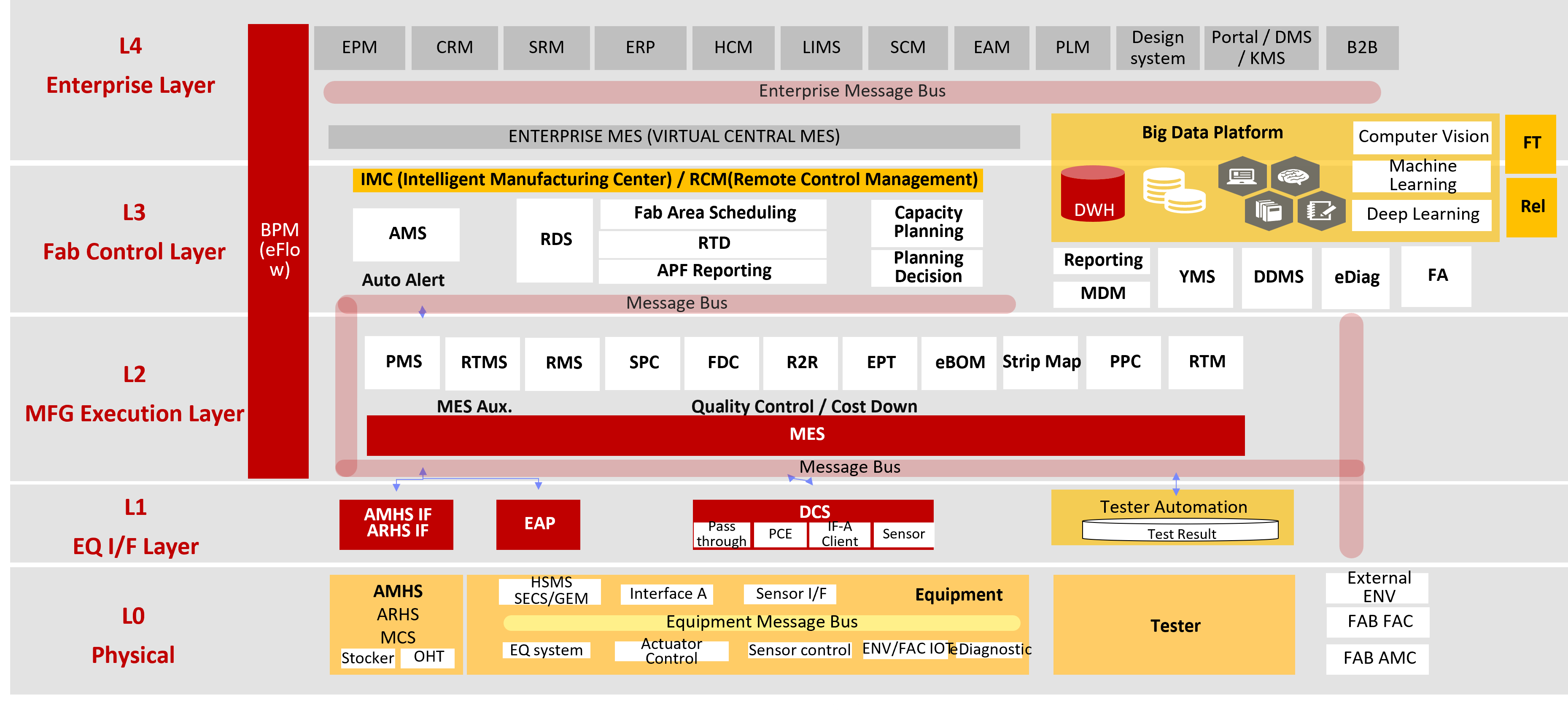The height and width of the screenshot is (719, 1568).
Task: Click the laptop hexagon icon
Action: (x=1242, y=176)
